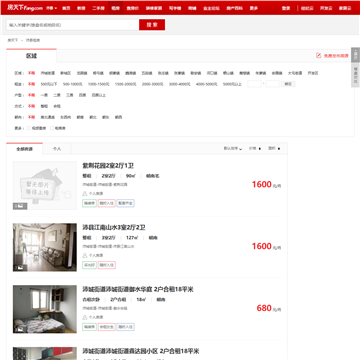Switch to the 全部房源 listings tab
Viewport: 360px width, 360px height.
pyautogui.click(x=25, y=149)
